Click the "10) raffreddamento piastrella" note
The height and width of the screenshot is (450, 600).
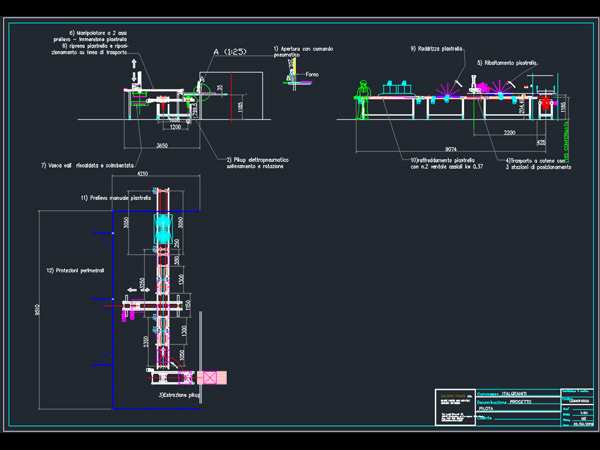pos(447,163)
